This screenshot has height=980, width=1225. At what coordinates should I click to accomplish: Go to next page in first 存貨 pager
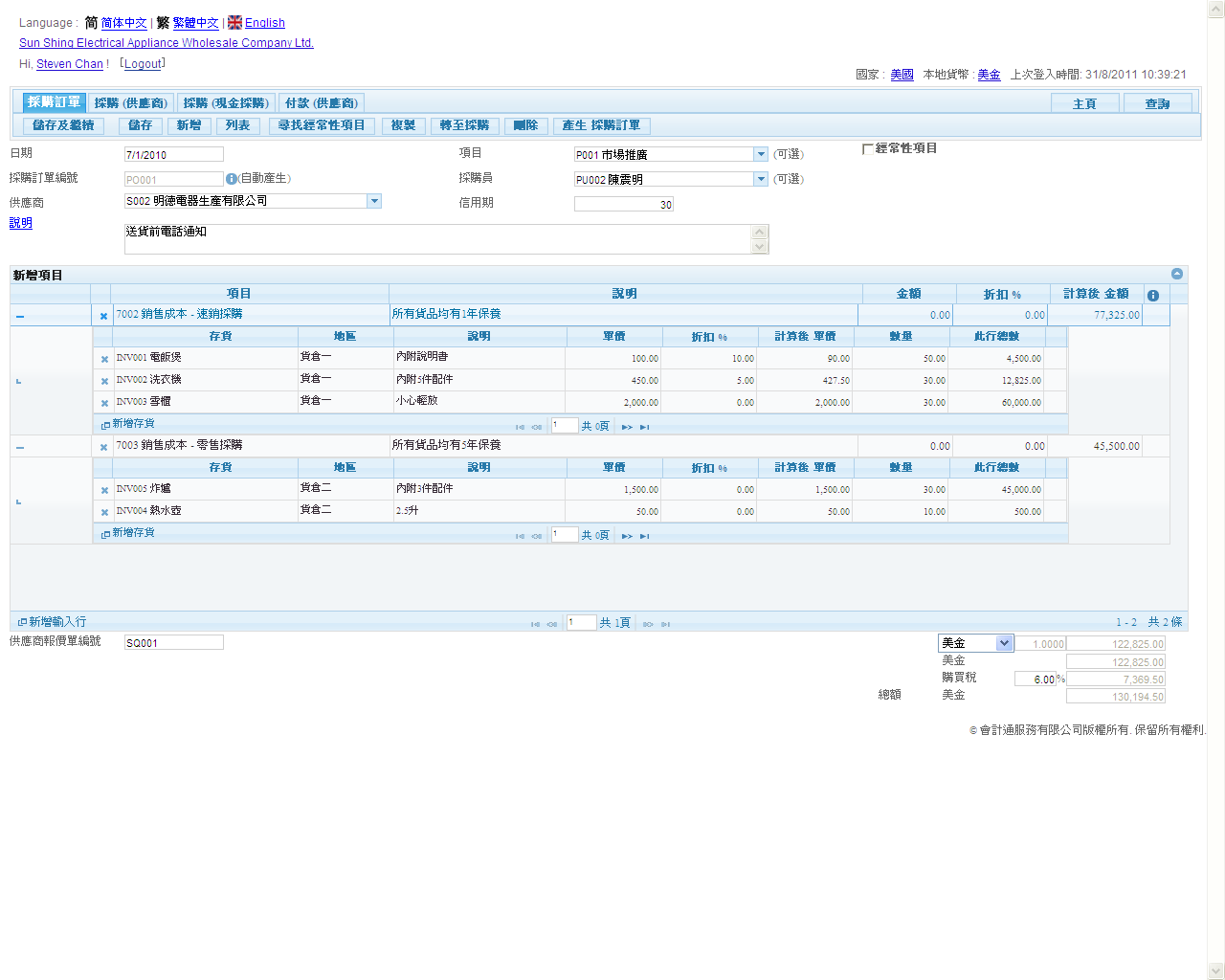point(627,427)
